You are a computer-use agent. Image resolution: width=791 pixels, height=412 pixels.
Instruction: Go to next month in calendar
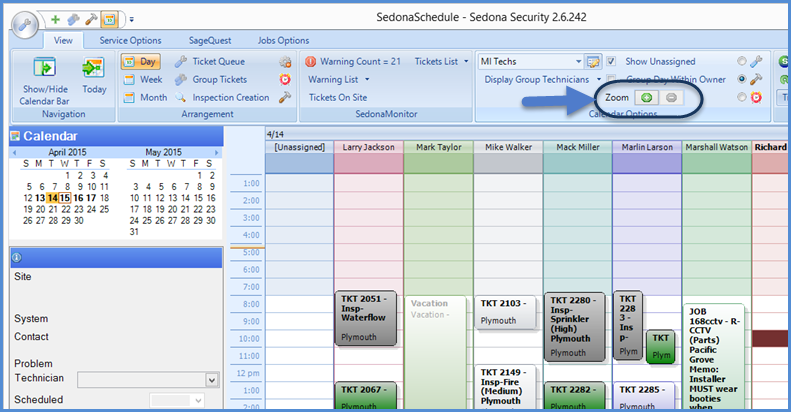216,152
